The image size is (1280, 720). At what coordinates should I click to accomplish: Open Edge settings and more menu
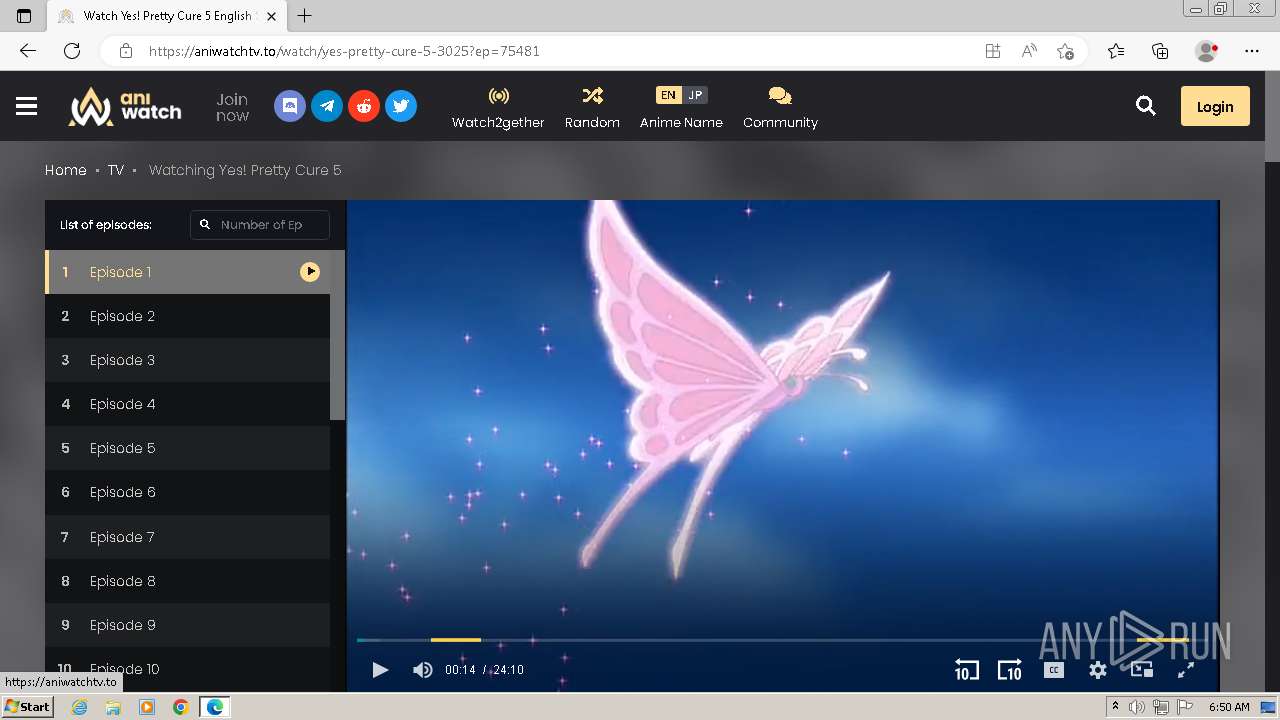[1252, 51]
